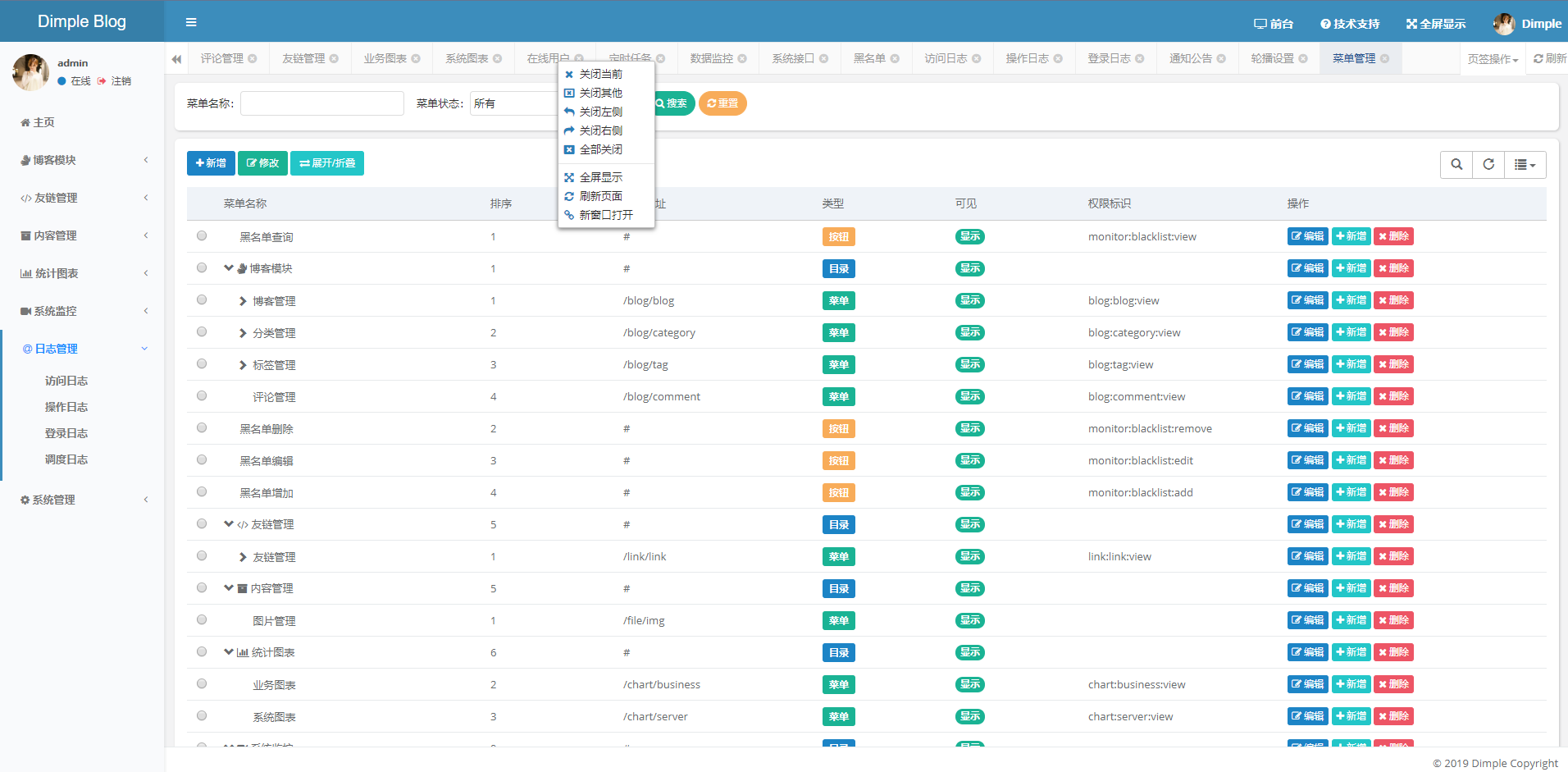
Task: Open the Dimple user avatar menu
Action: click(1527, 24)
